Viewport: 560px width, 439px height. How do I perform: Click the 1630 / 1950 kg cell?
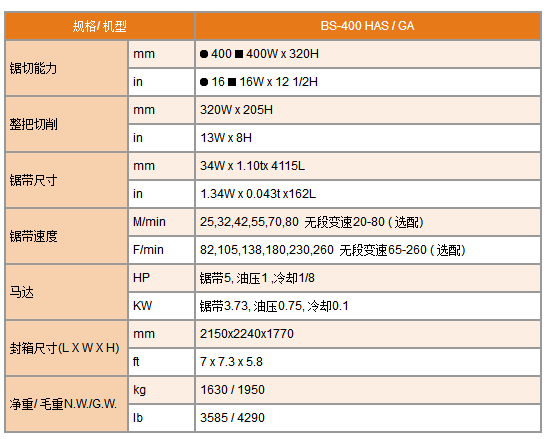(x=368, y=390)
